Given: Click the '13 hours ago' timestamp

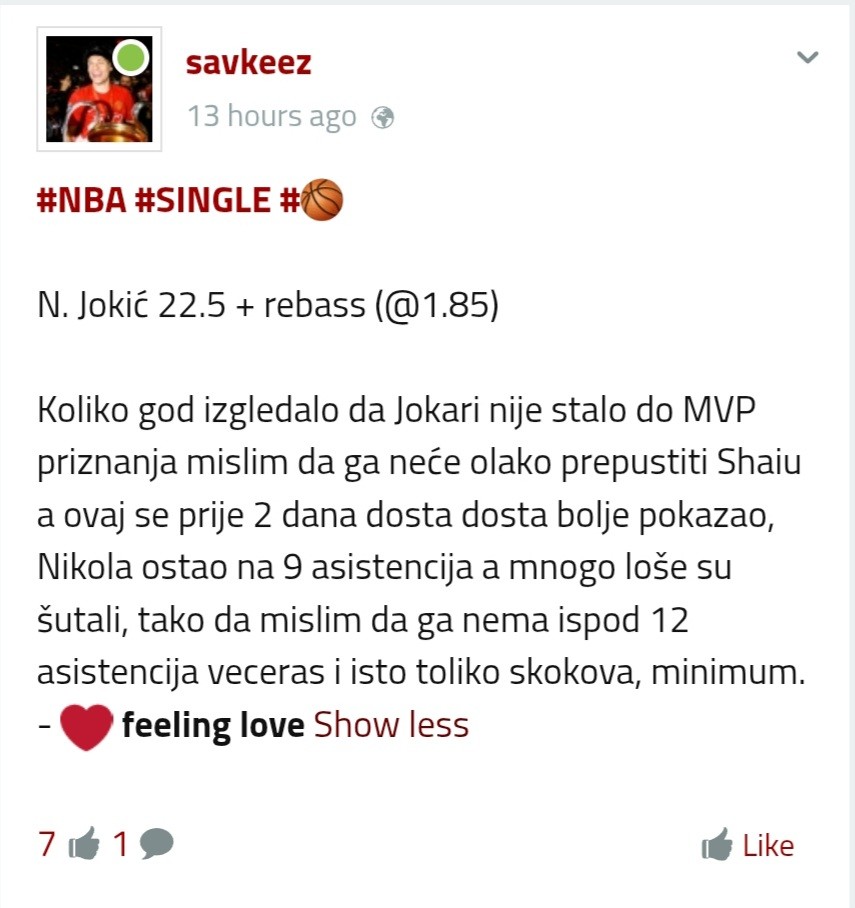Looking at the screenshot, I should click(x=272, y=116).
